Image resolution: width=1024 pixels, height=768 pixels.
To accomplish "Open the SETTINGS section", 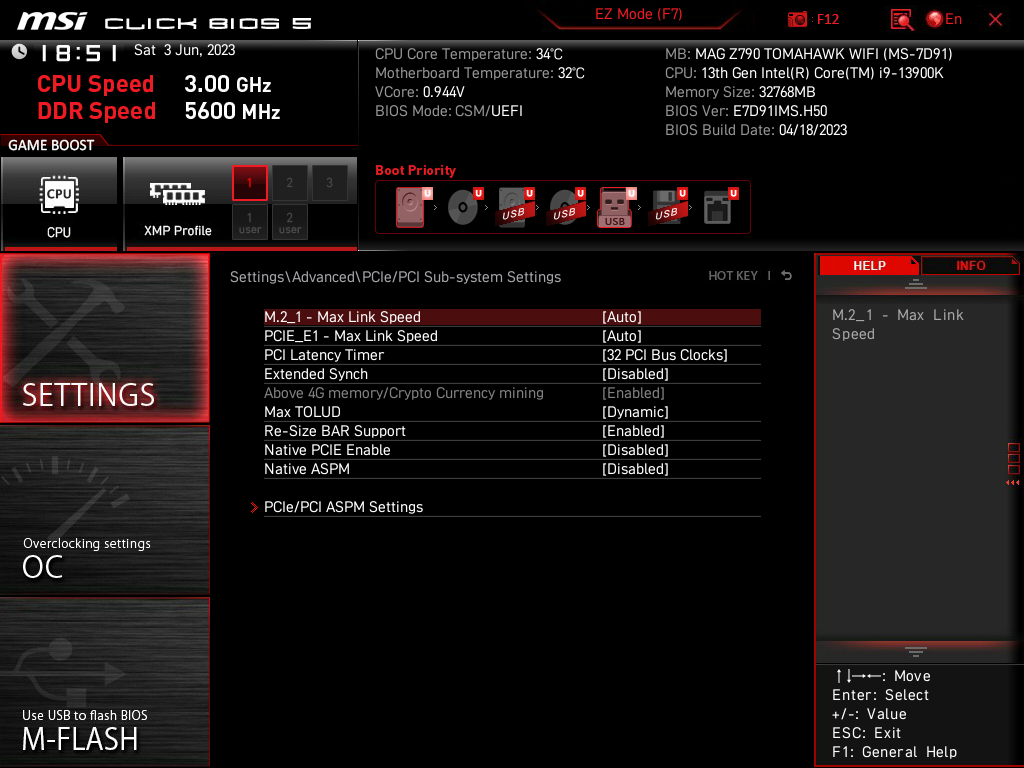I will click(104, 338).
